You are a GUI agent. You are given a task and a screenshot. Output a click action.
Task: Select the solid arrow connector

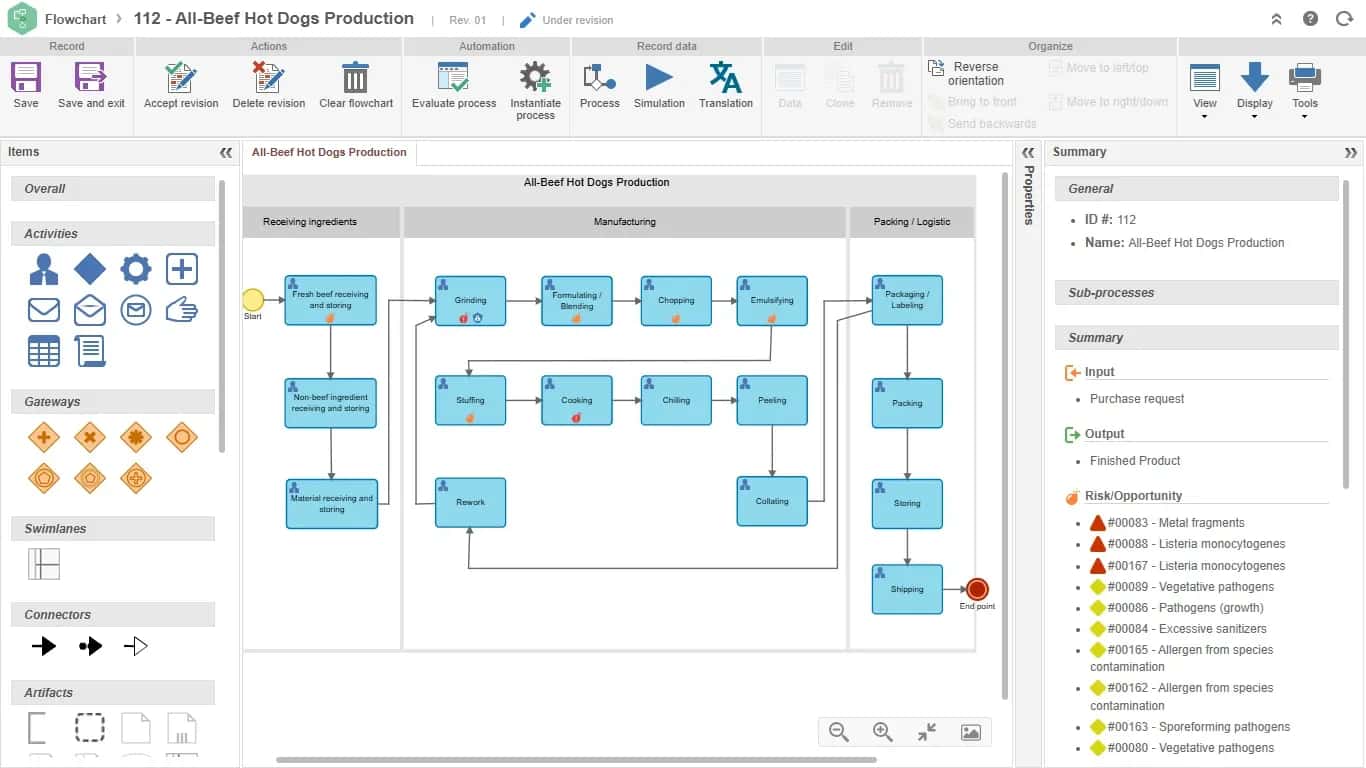tap(44, 646)
